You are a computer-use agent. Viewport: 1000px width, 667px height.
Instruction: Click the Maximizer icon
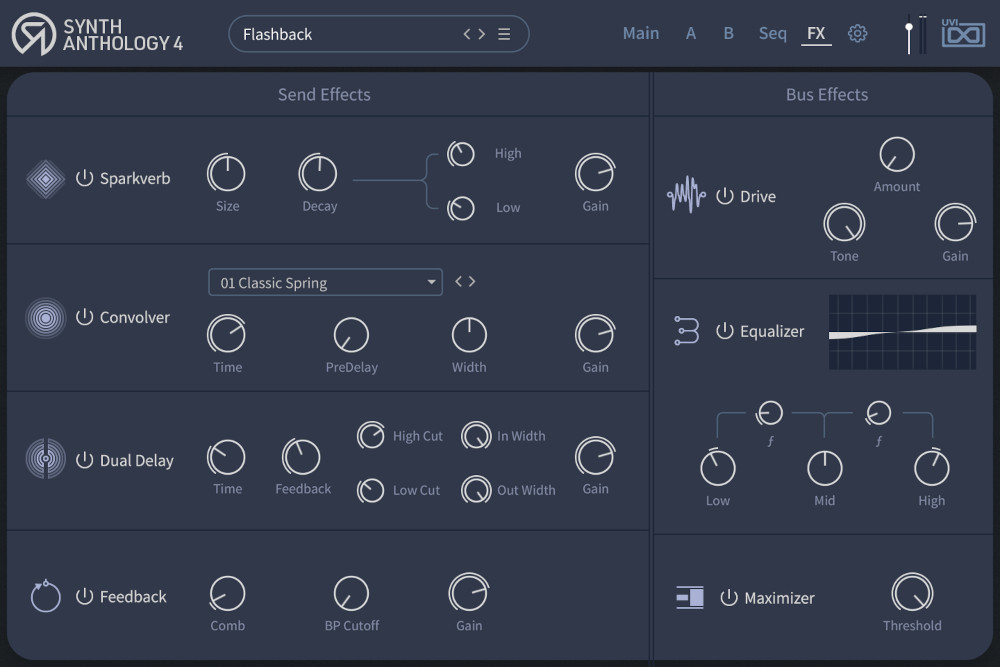690,597
